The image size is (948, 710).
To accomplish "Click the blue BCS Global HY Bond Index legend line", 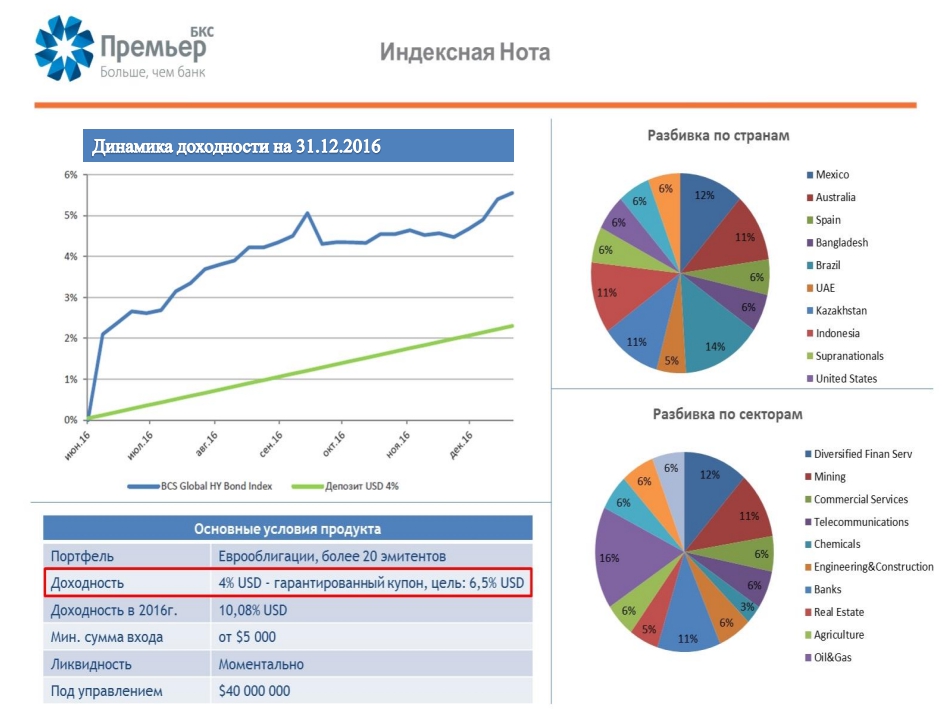I will tap(142, 487).
